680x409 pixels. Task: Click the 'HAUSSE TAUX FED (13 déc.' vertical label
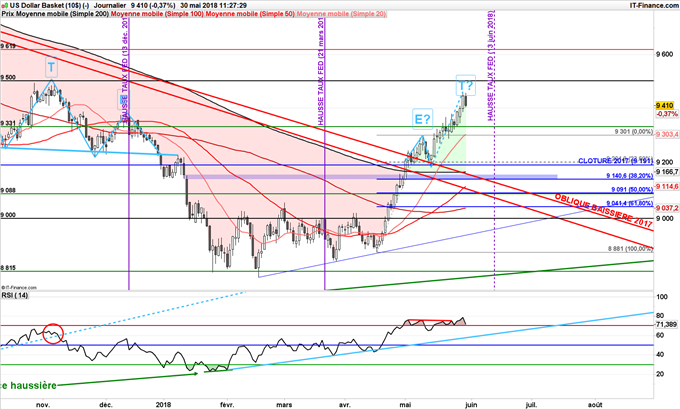click(125, 69)
